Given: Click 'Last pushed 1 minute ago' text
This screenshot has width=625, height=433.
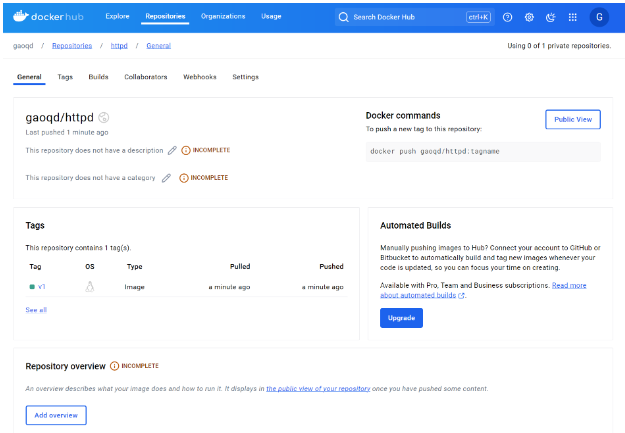Looking at the screenshot, I should click(x=67, y=132).
